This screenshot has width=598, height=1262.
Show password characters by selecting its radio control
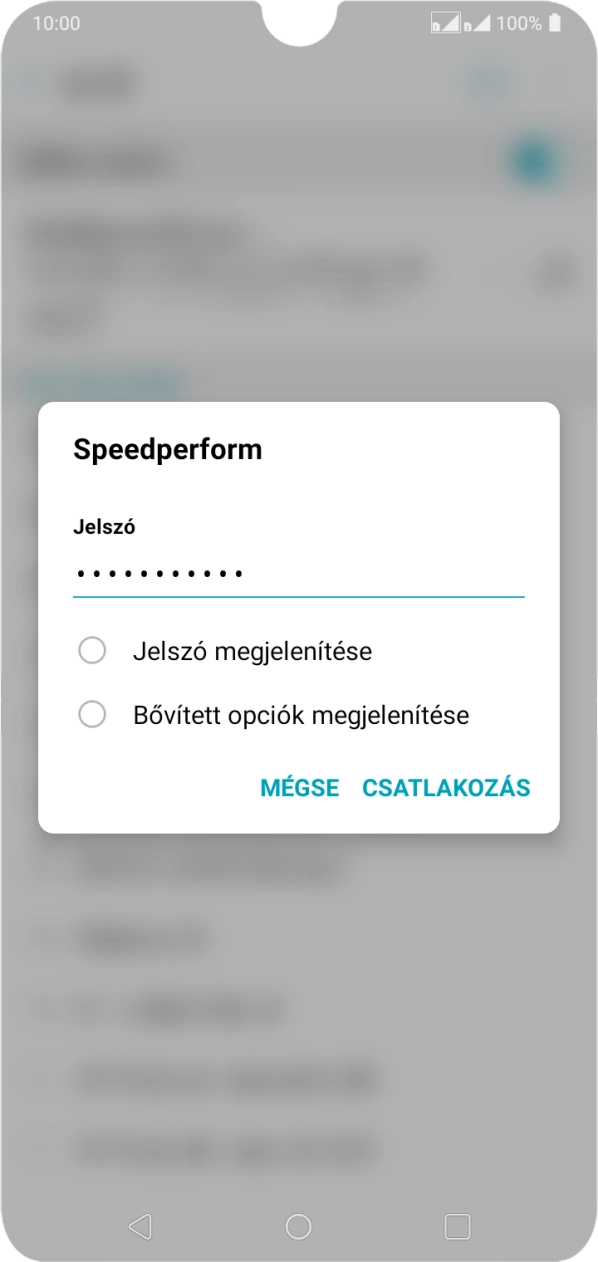pos(93,650)
